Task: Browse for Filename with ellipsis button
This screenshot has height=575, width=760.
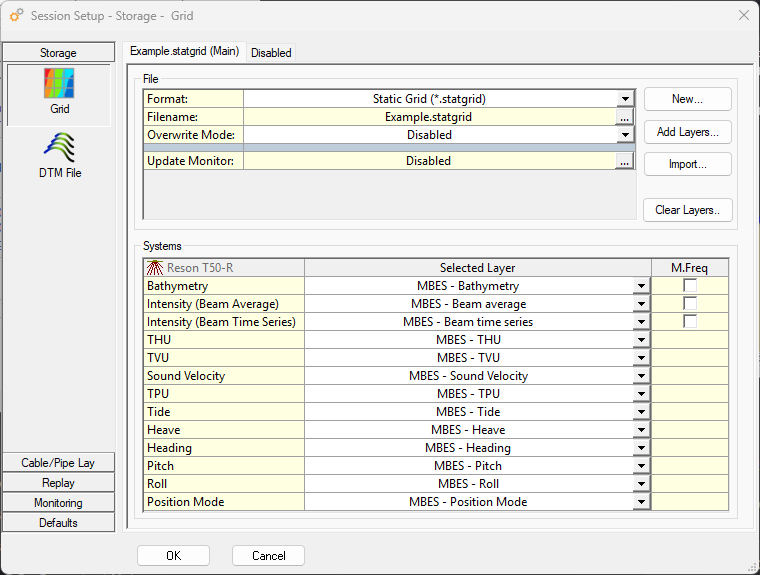Action: point(624,117)
